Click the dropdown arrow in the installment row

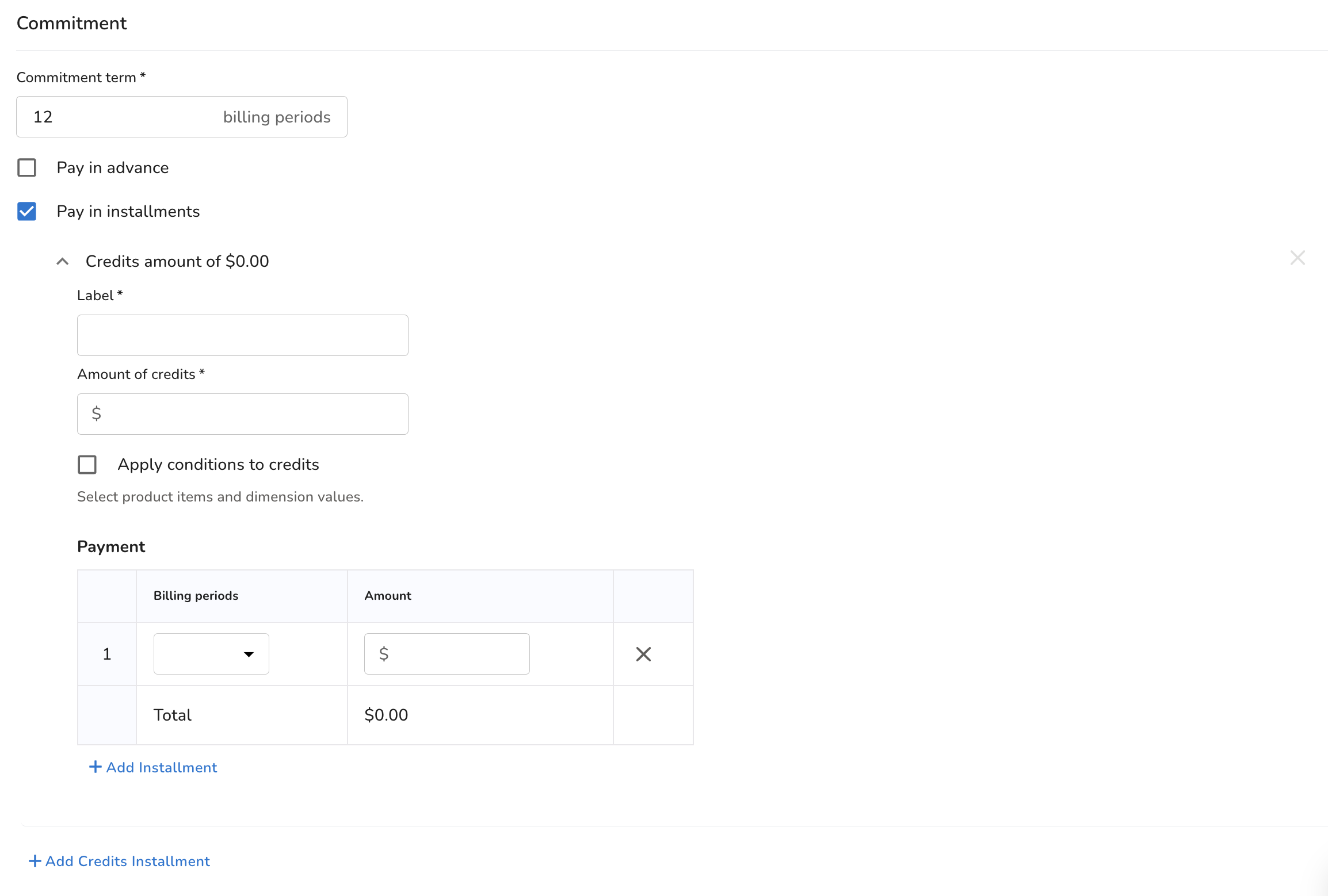249,654
